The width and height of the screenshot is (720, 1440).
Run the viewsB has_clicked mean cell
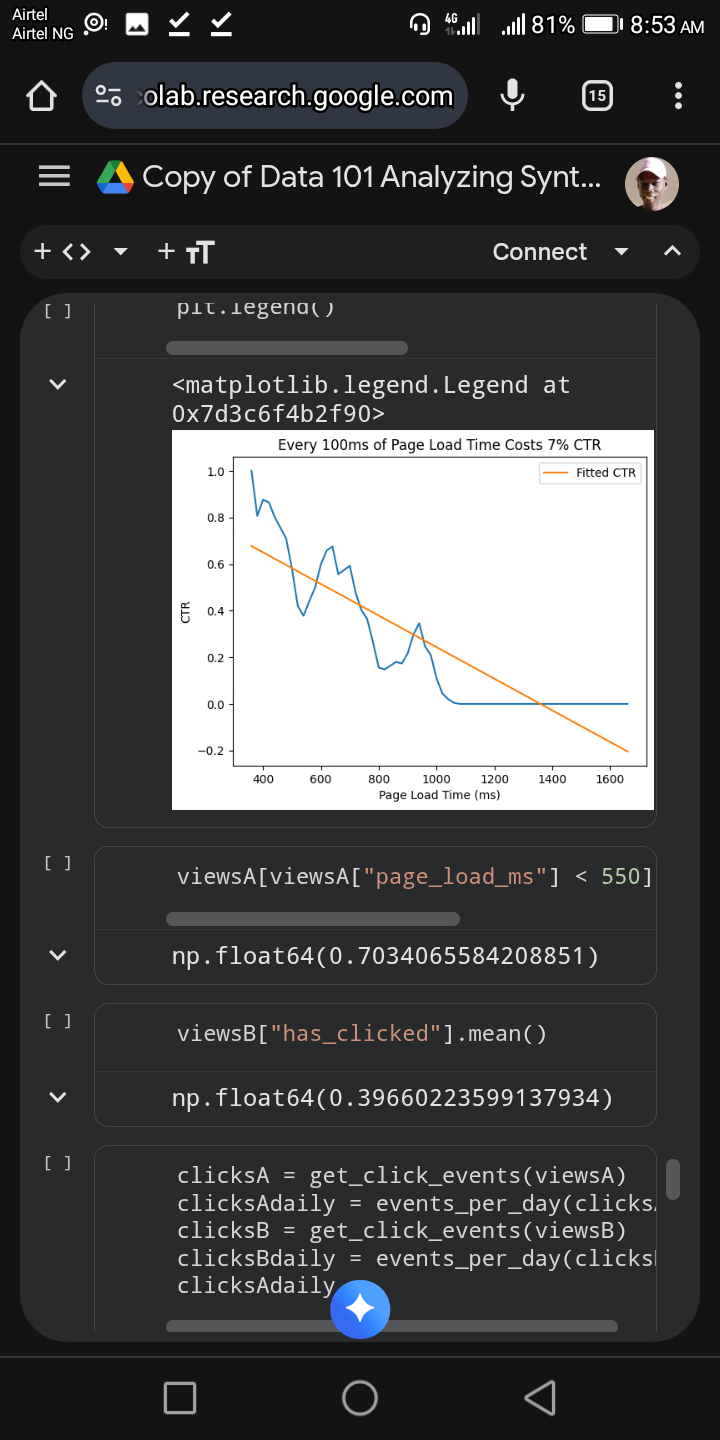tap(58, 1021)
